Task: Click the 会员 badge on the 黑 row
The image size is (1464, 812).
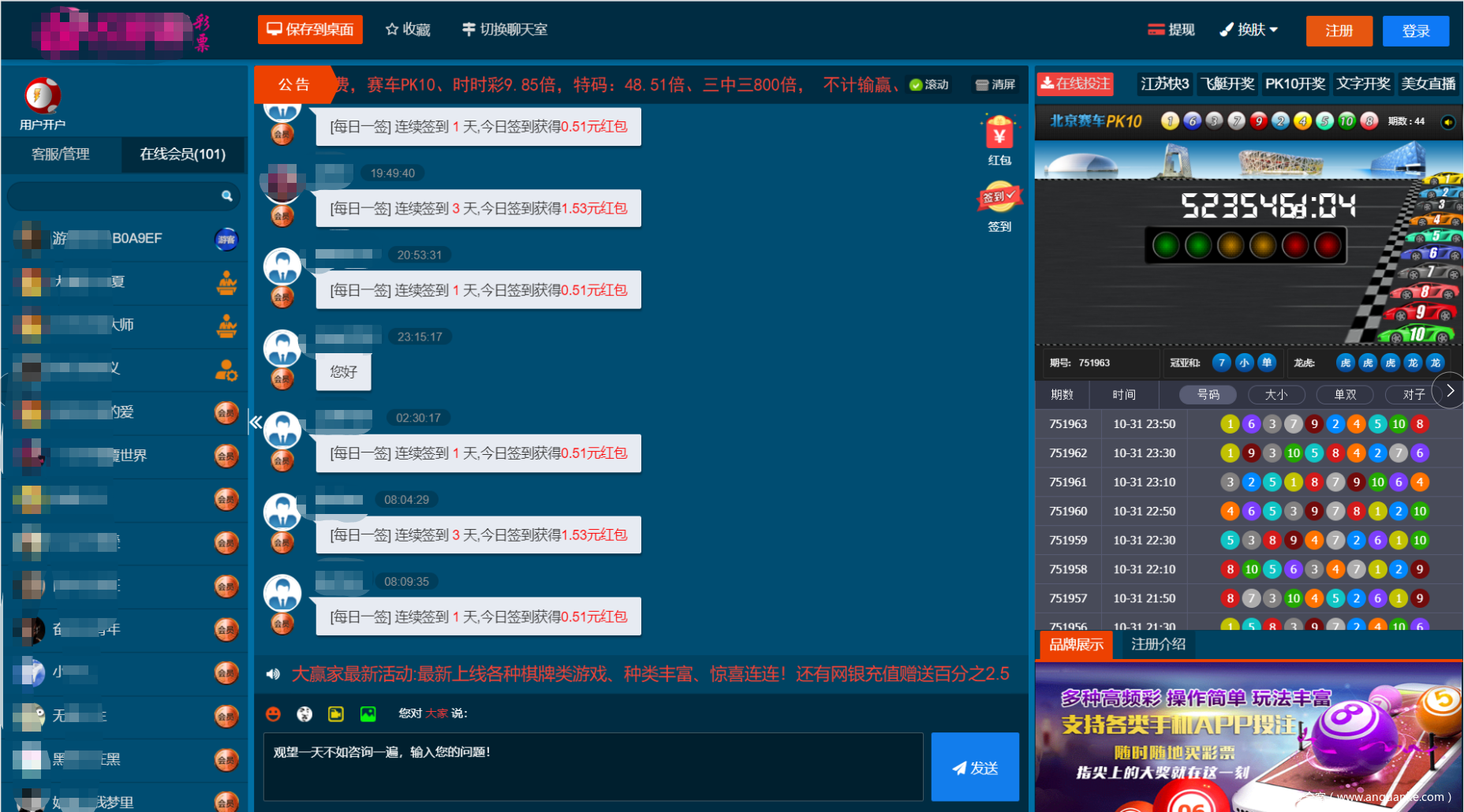Action: click(226, 759)
